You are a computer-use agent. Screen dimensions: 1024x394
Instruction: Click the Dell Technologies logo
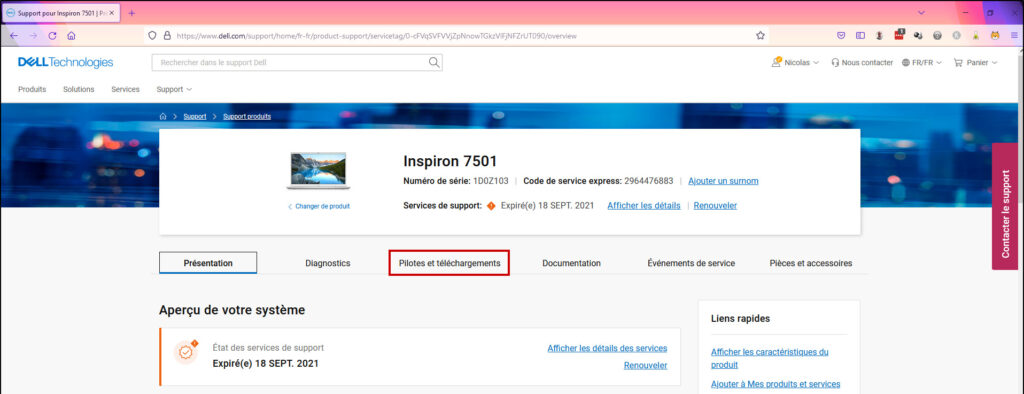pos(65,63)
